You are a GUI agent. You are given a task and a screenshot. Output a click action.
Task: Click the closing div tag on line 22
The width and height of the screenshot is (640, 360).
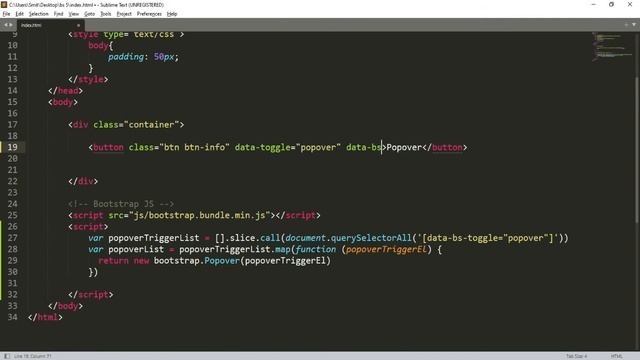(83, 181)
